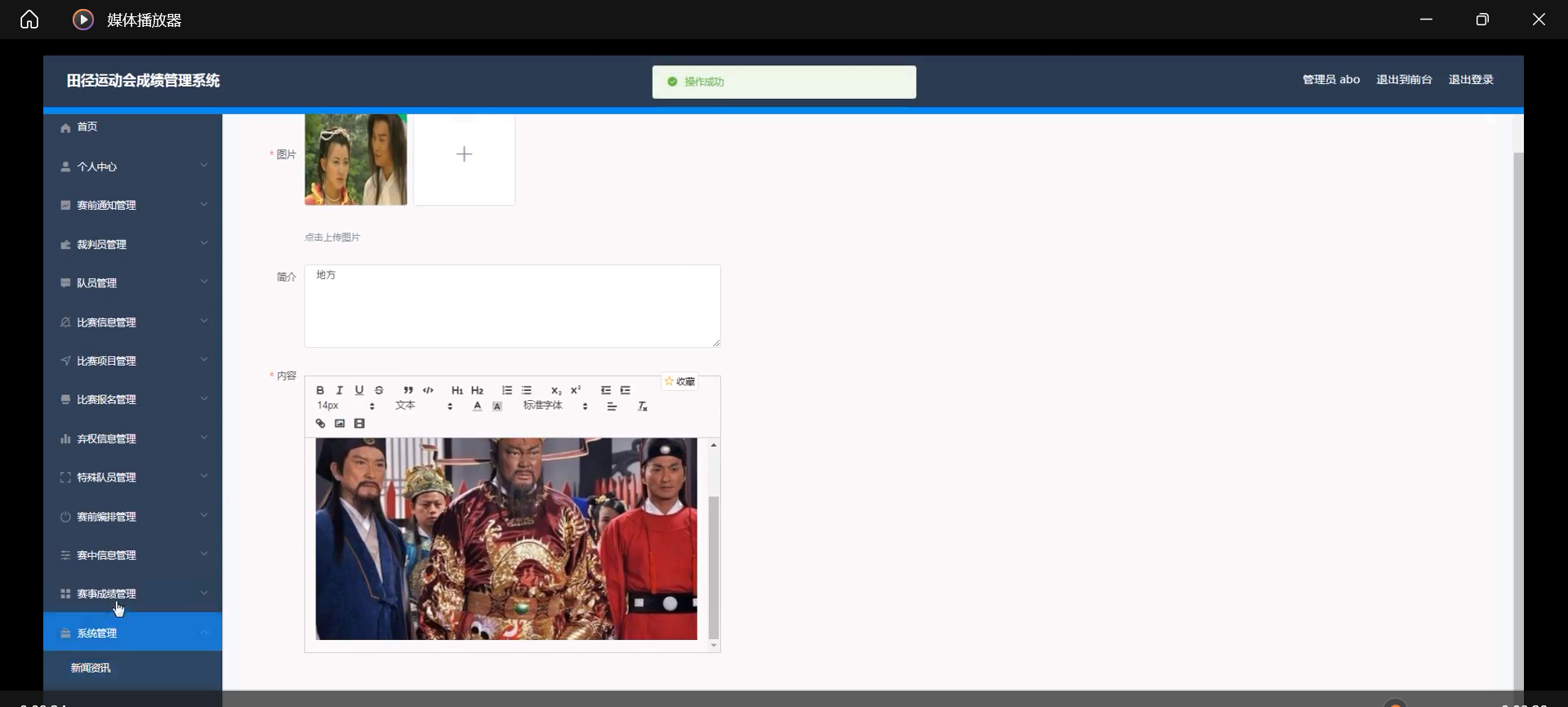Insert a video in the editor
This screenshot has width=1568, height=707.
click(x=359, y=424)
